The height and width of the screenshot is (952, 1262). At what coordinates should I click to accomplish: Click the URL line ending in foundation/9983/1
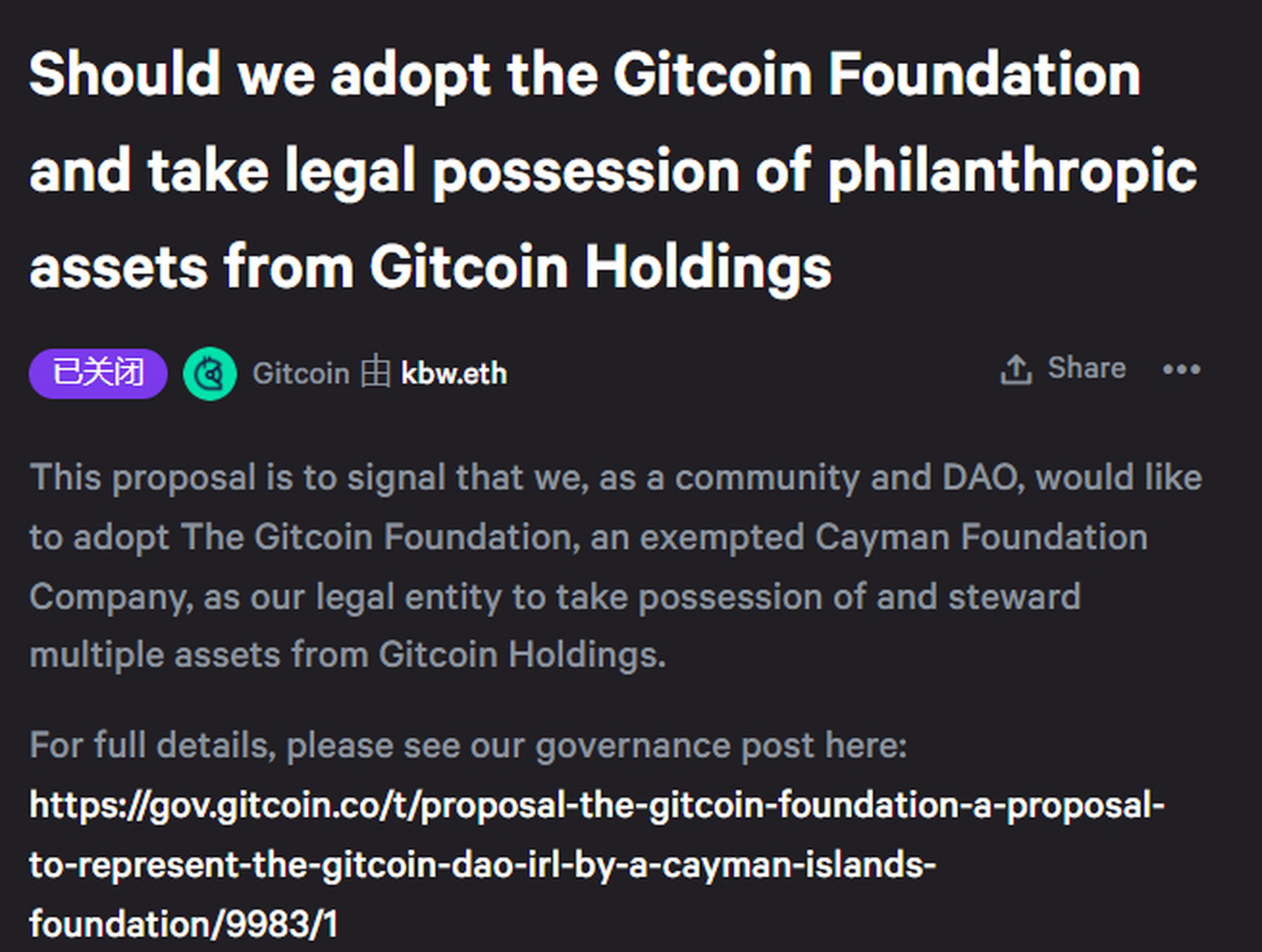point(184,924)
